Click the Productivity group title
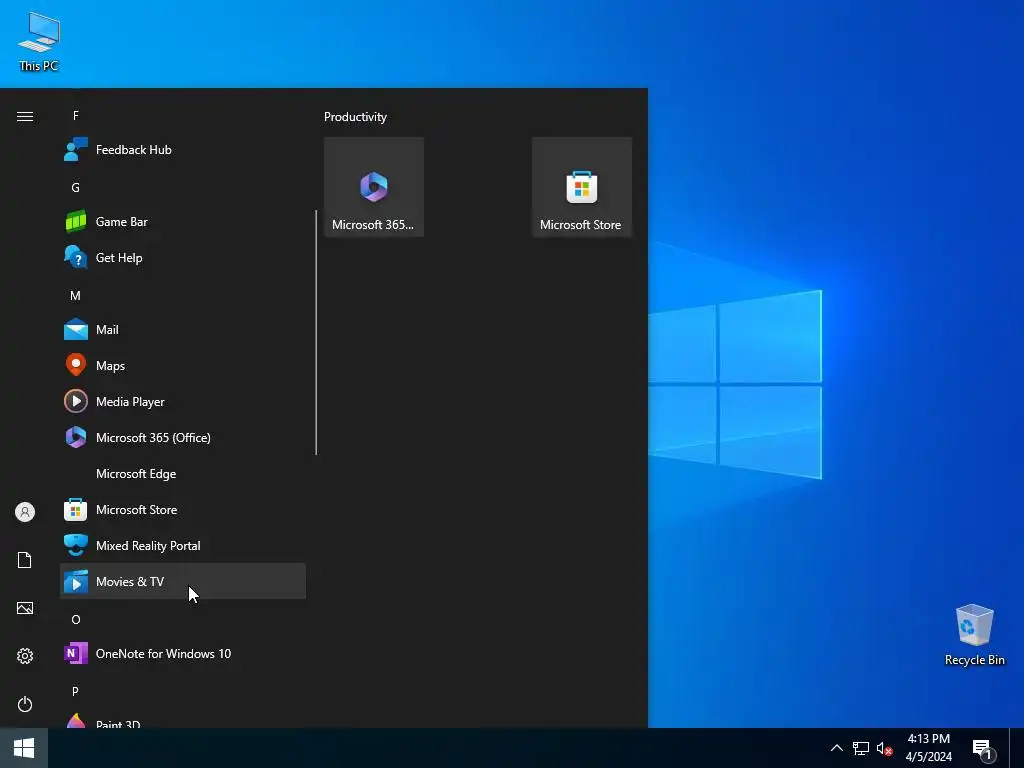This screenshot has width=1024, height=768. pyautogui.click(x=355, y=117)
